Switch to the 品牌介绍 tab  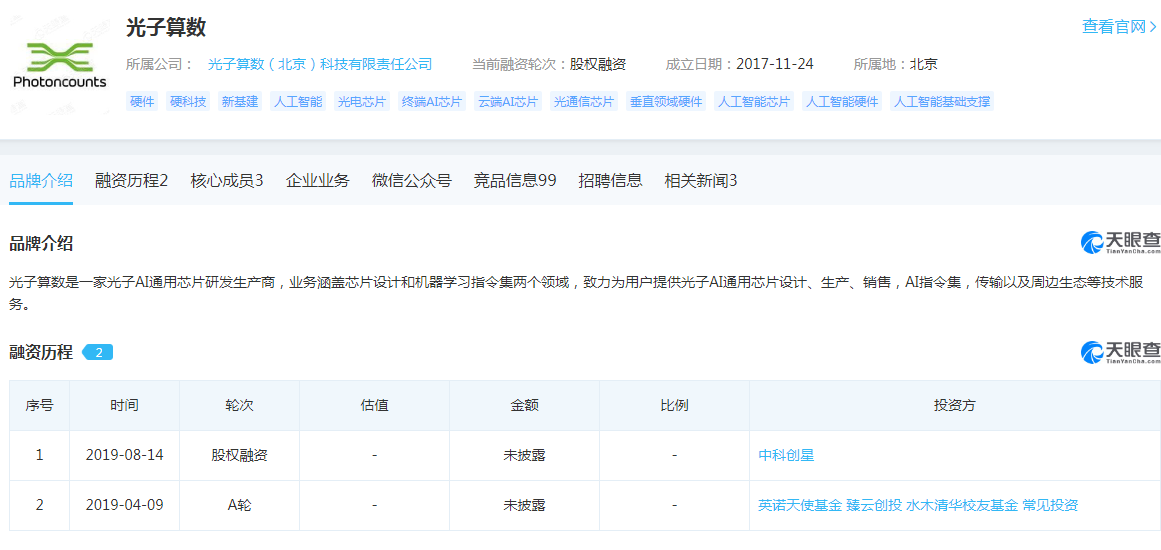click(x=41, y=180)
